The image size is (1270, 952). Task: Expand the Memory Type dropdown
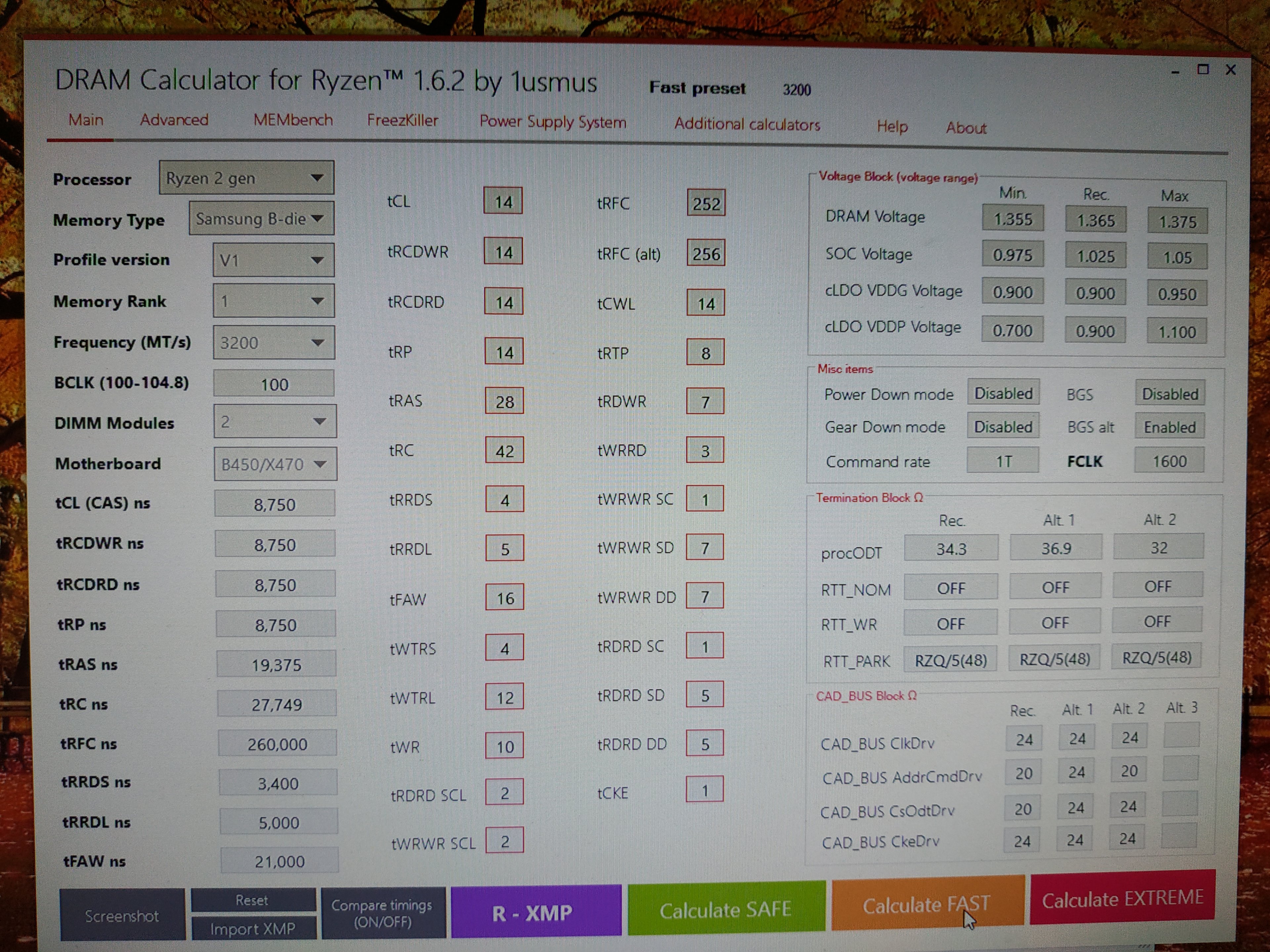(x=261, y=218)
